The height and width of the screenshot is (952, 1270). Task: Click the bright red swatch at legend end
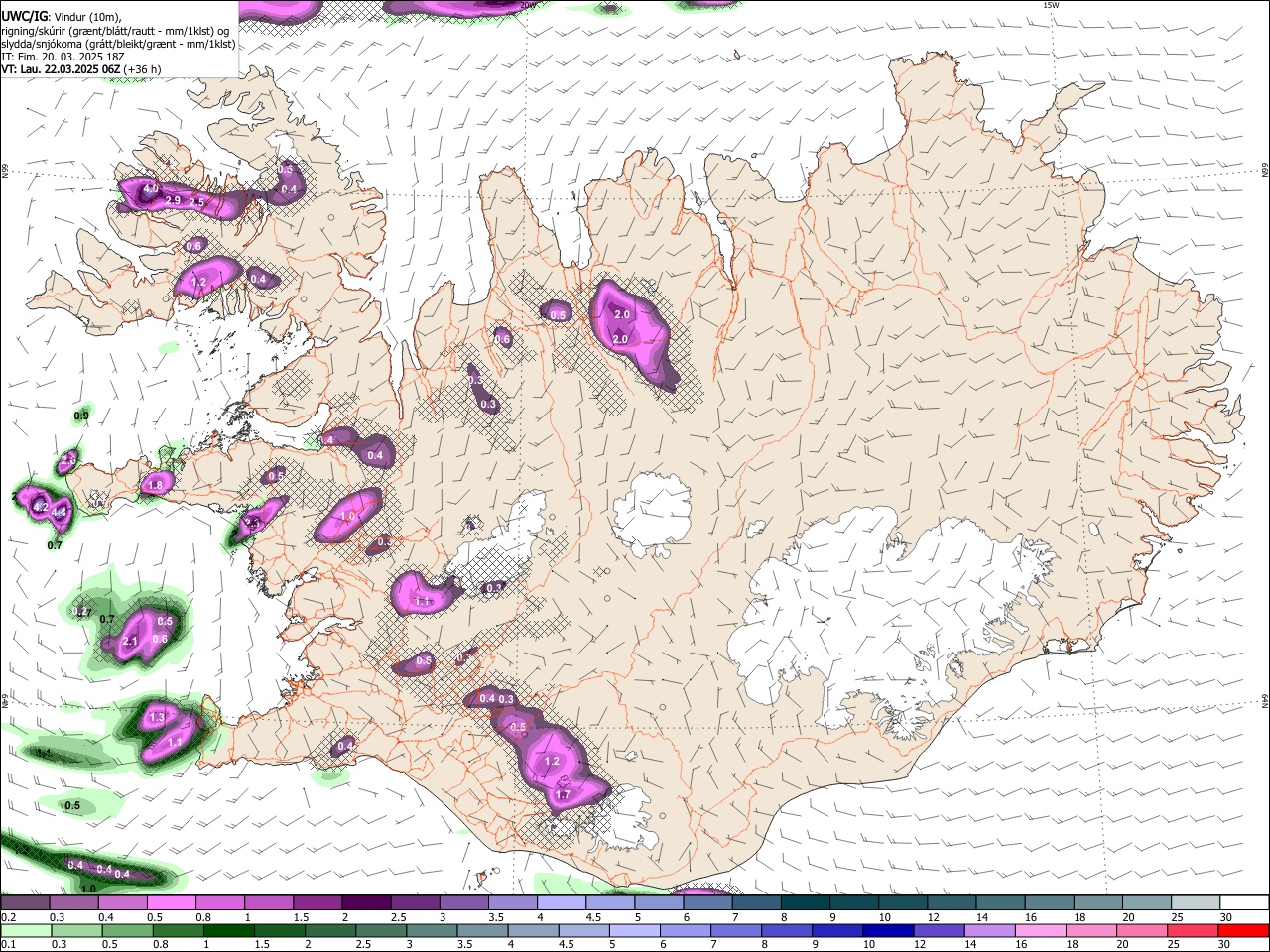(1244, 930)
